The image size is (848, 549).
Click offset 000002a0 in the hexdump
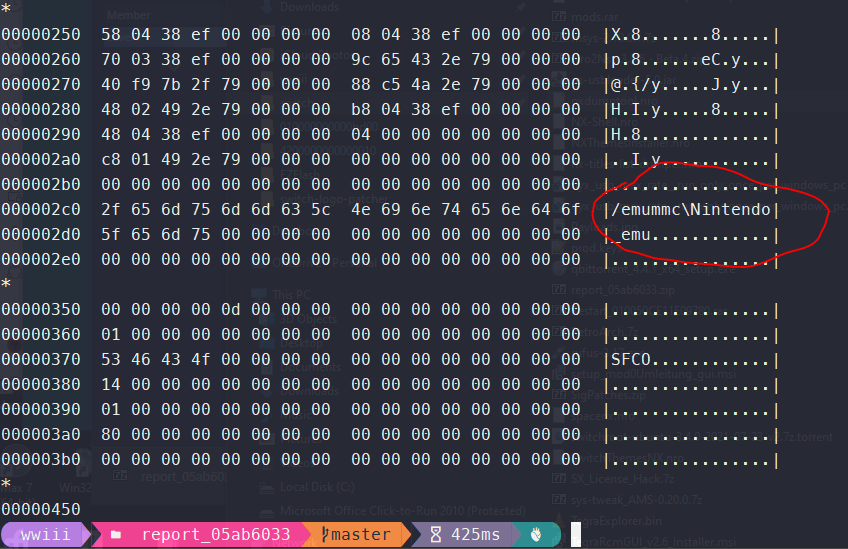pyautogui.click(x=41, y=160)
